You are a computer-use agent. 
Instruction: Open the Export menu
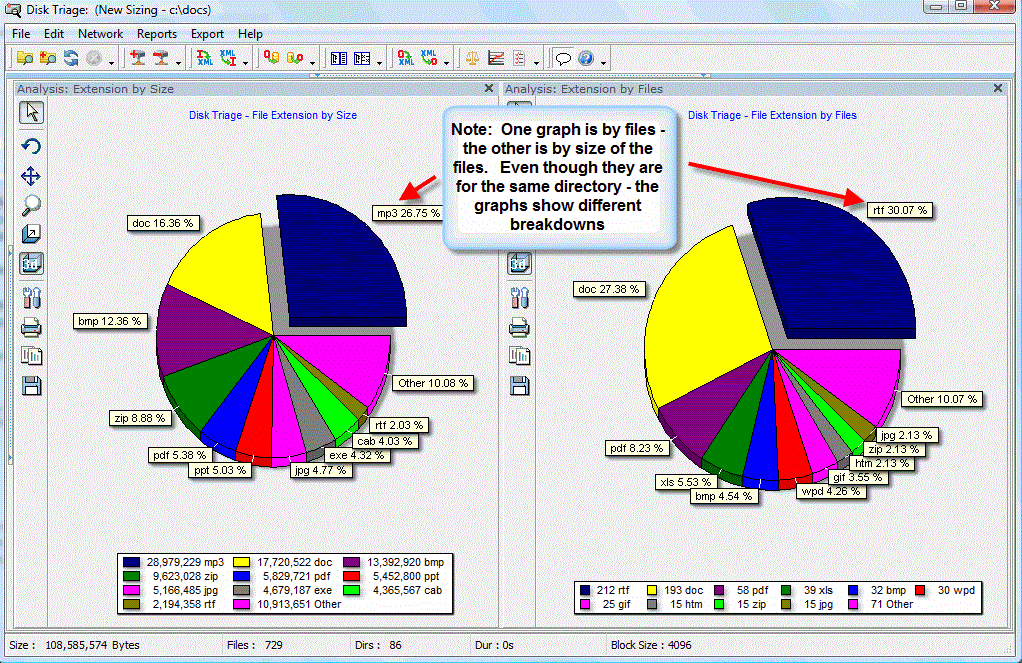pyautogui.click(x=207, y=33)
